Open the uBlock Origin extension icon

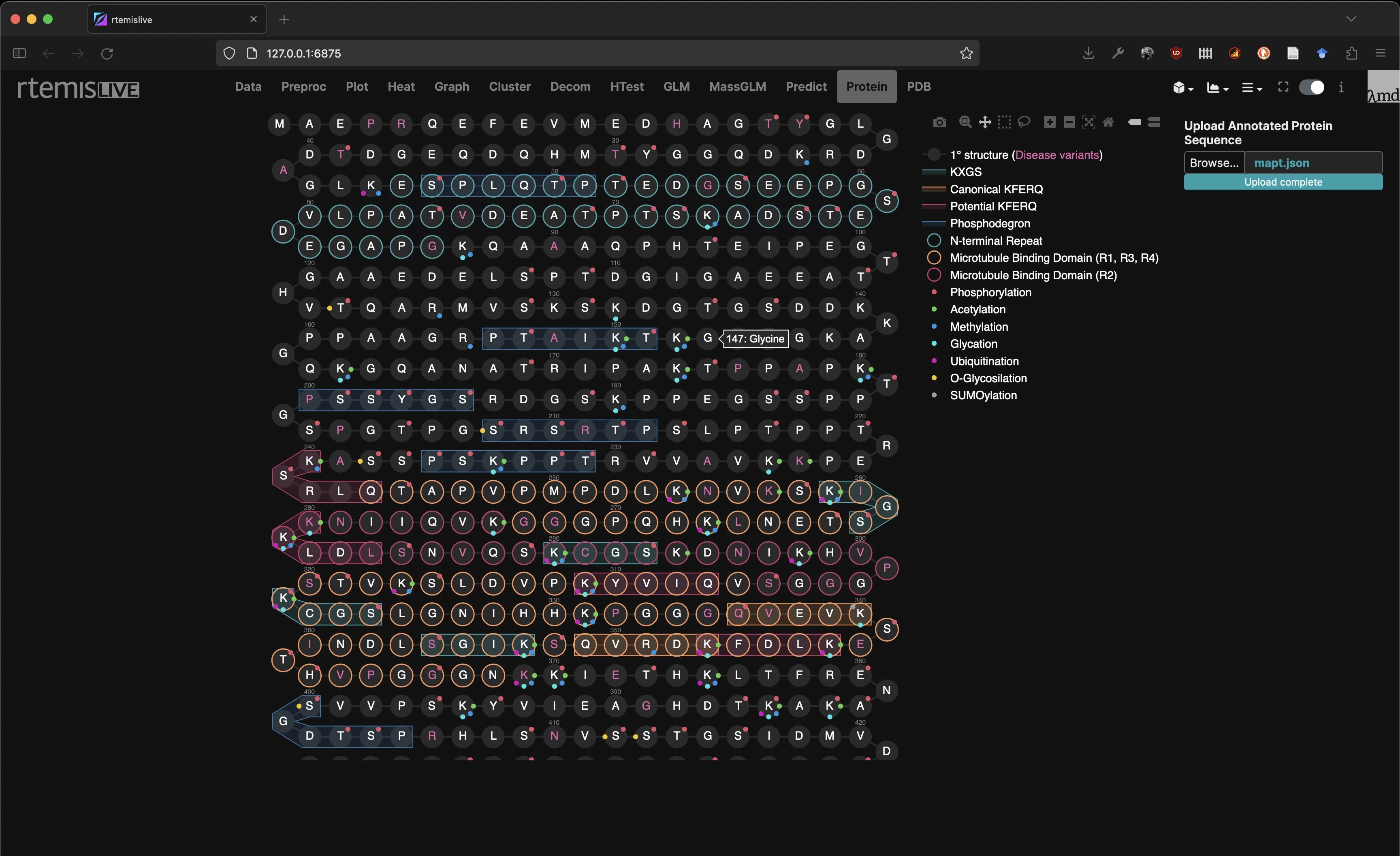(x=1176, y=53)
